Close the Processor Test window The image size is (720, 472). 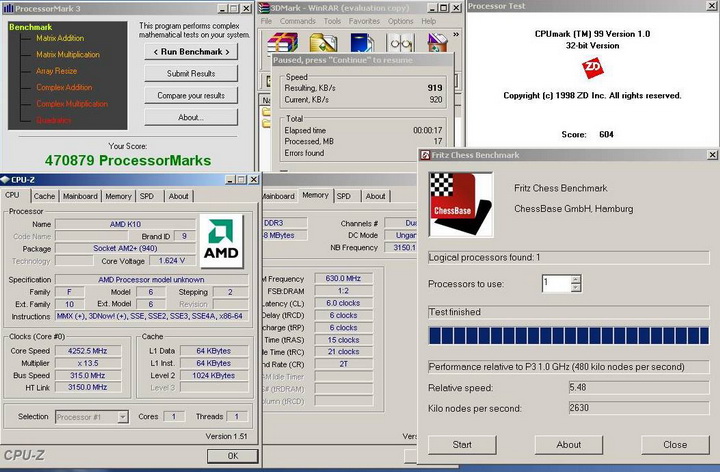point(712,6)
